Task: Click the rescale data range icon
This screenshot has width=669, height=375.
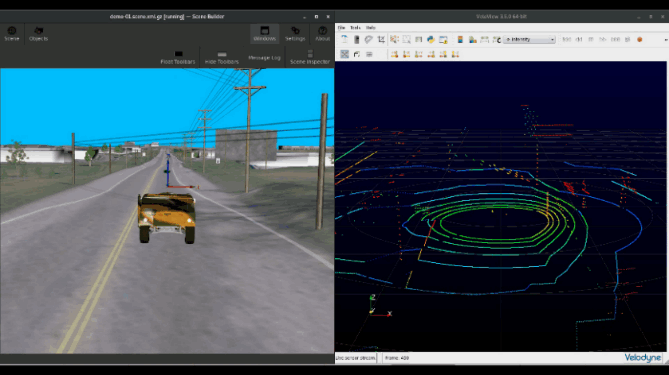Action: (484, 40)
